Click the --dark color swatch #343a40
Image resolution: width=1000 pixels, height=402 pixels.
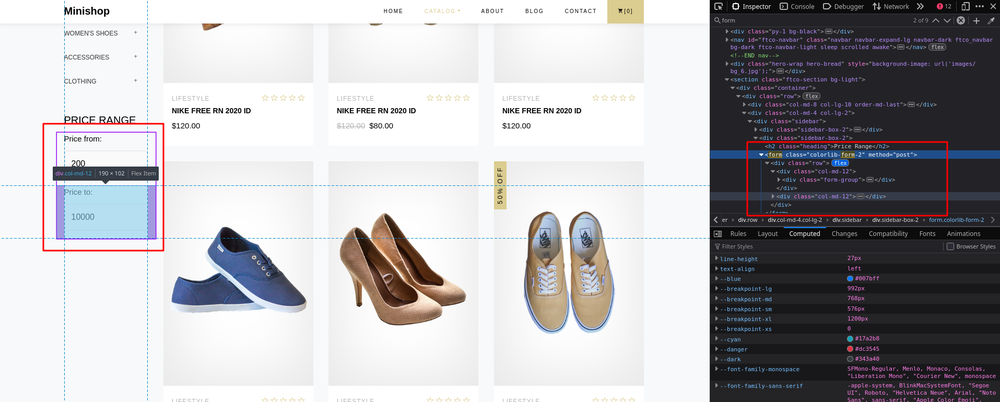pyautogui.click(x=850, y=359)
